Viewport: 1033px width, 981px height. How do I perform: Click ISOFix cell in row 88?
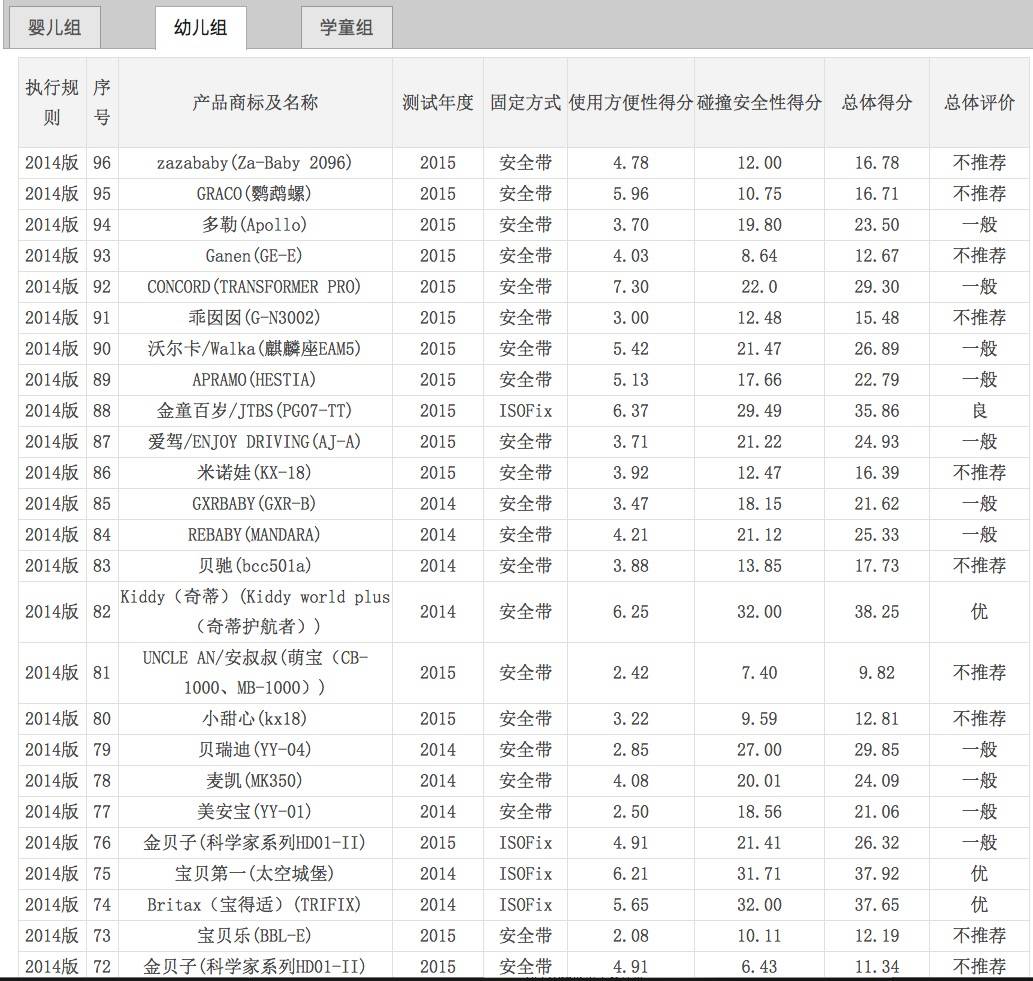click(x=525, y=411)
